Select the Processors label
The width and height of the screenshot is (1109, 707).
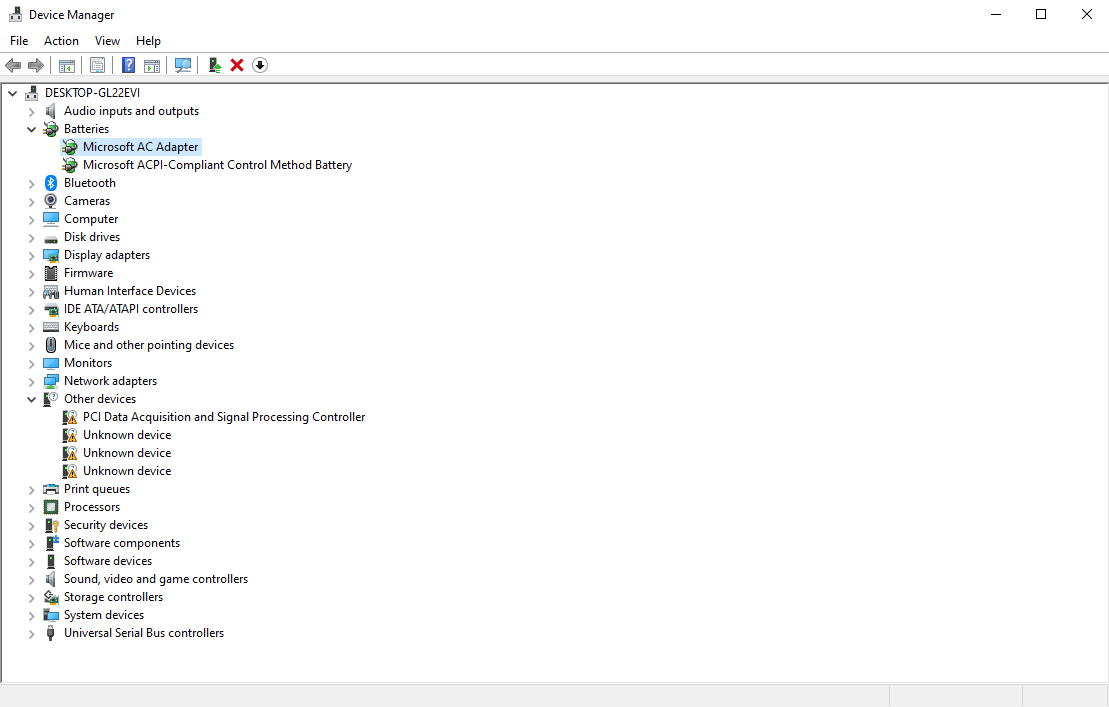point(92,507)
